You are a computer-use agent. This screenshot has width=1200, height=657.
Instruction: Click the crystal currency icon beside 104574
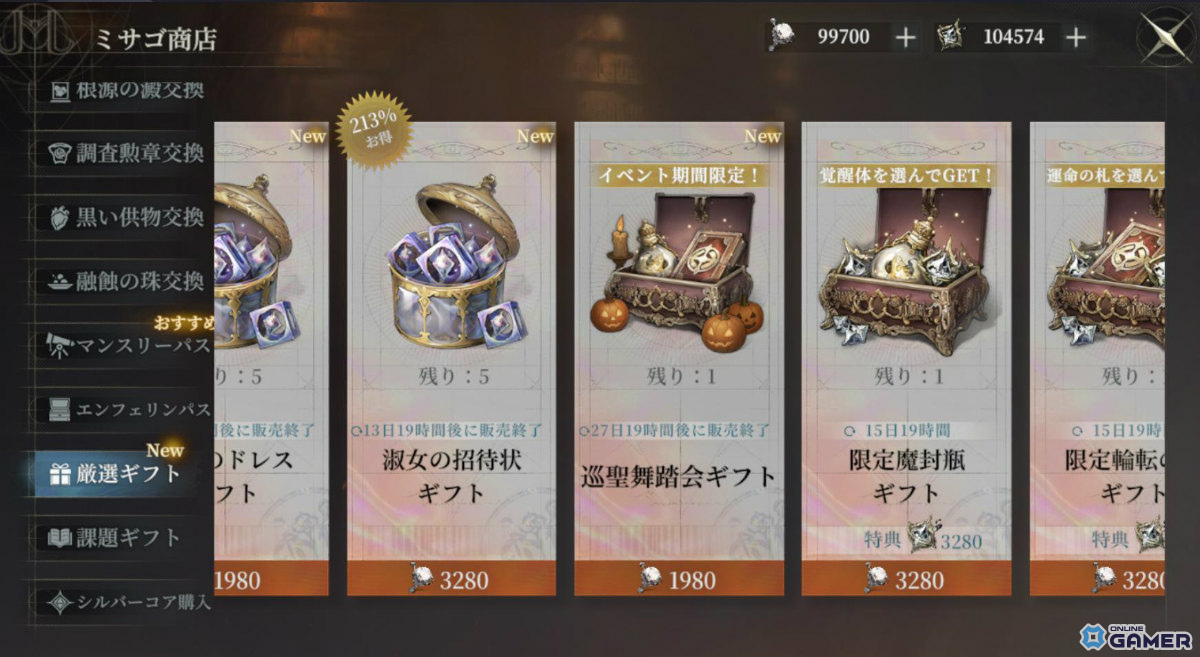click(952, 38)
